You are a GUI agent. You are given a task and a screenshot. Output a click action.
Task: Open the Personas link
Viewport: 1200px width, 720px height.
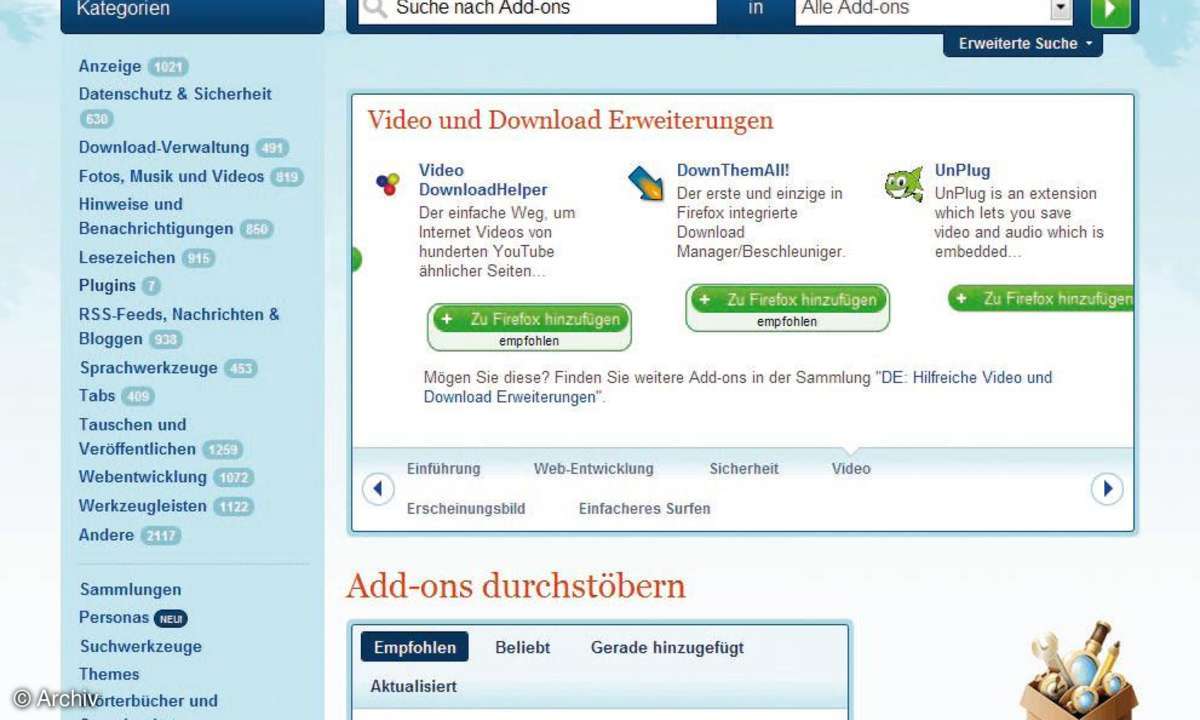pos(114,618)
